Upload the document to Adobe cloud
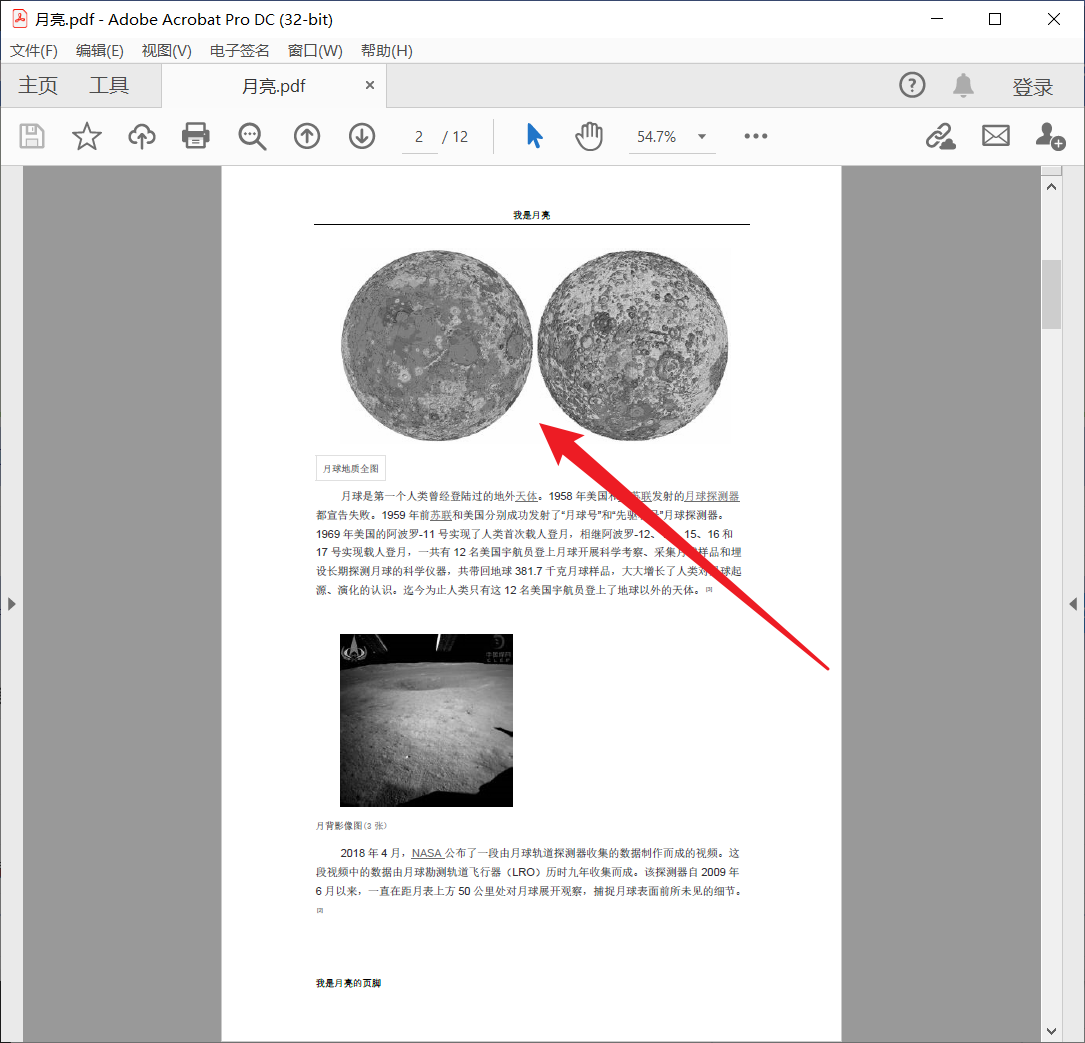Screen dimensions: 1085x1043 [141, 136]
